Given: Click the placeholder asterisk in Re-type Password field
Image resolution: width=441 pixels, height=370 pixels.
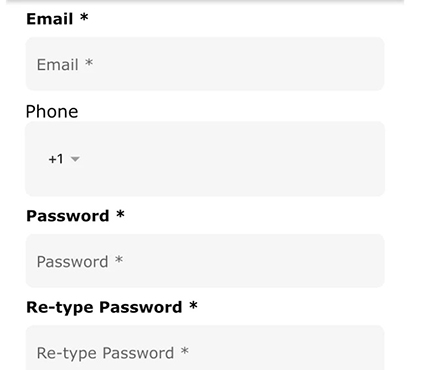Looking at the screenshot, I should click(x=185, y=351).
